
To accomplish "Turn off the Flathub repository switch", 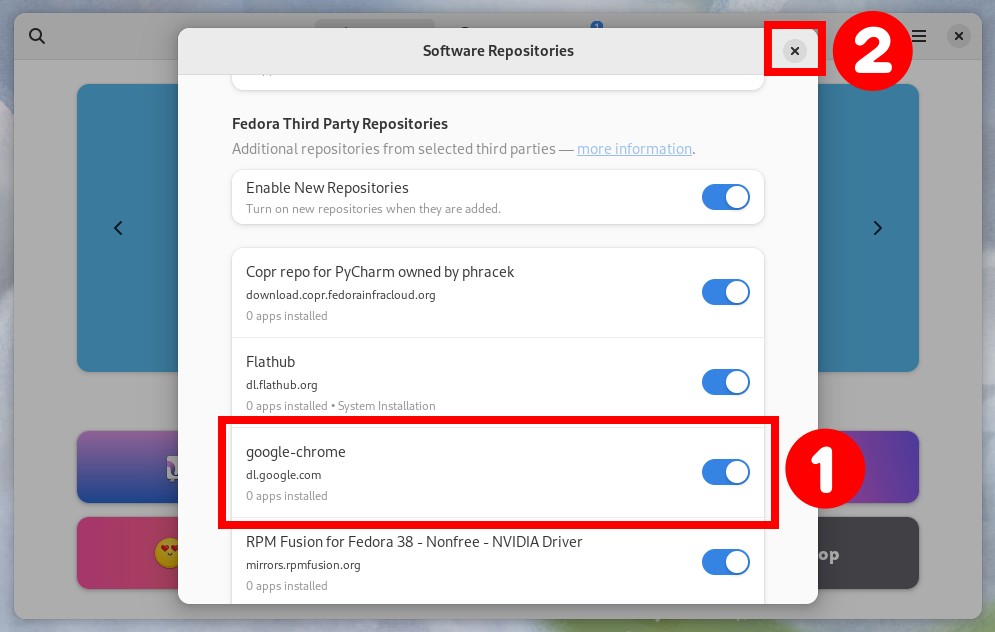I will pyautogui.click(x=725, y=382).
